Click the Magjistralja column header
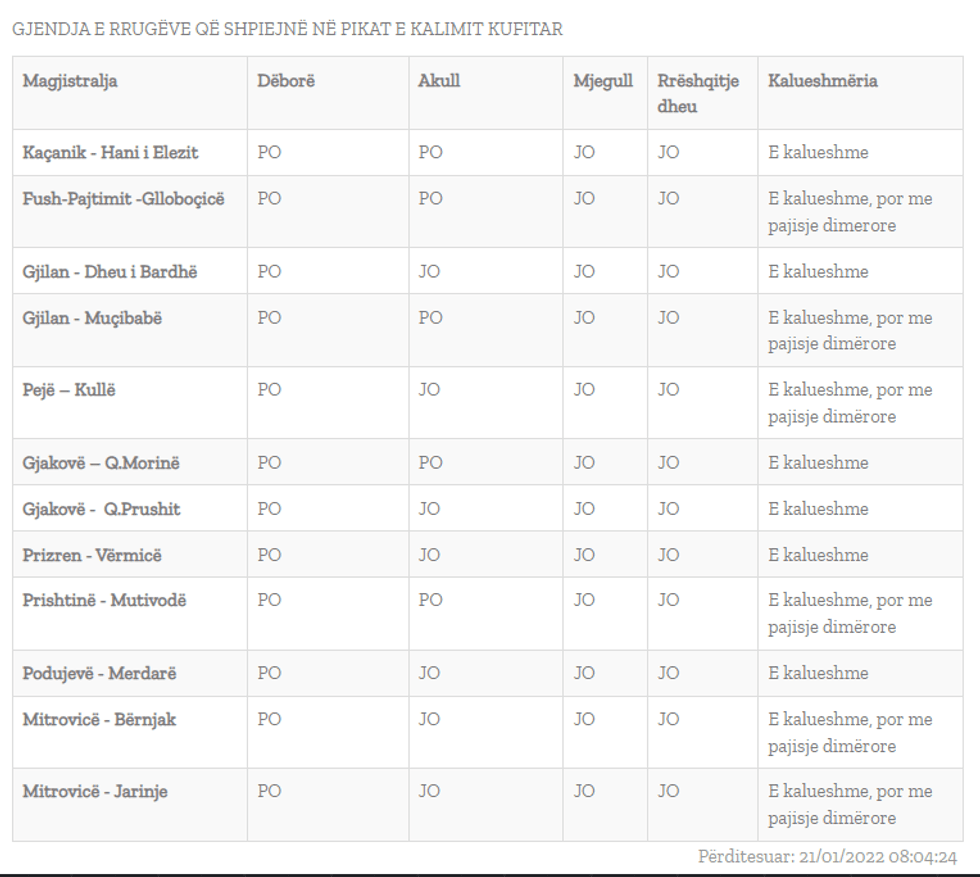The height and width of the screenshot is (877, 980). point(70,81)
